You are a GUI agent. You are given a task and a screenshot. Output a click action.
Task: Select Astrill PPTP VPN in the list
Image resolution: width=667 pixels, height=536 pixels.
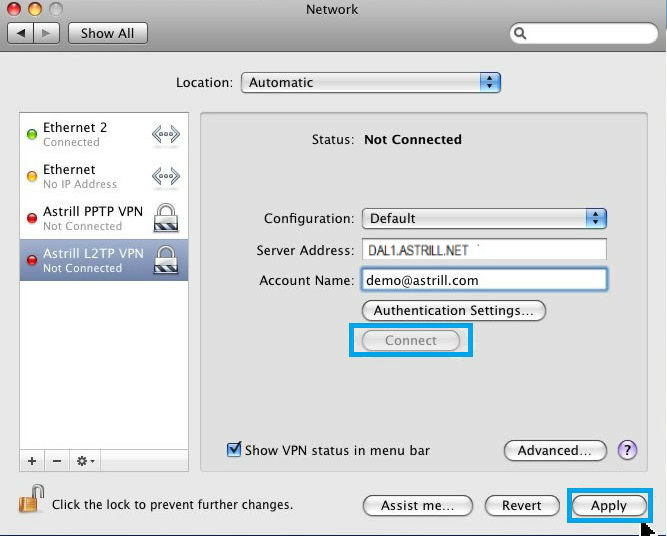click(x=104, y=218)
